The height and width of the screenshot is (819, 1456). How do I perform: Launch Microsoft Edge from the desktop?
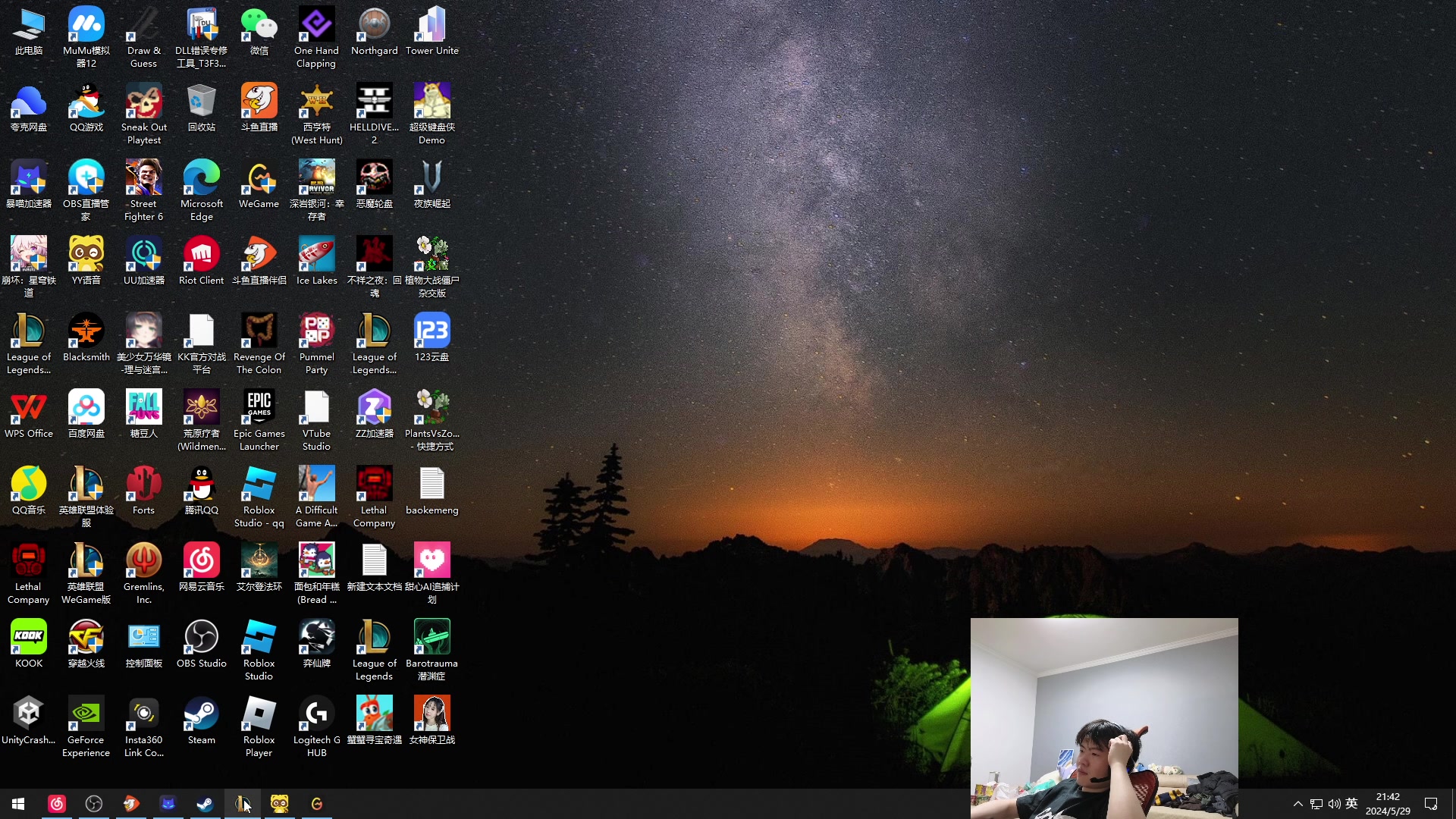tap(201, 191)
